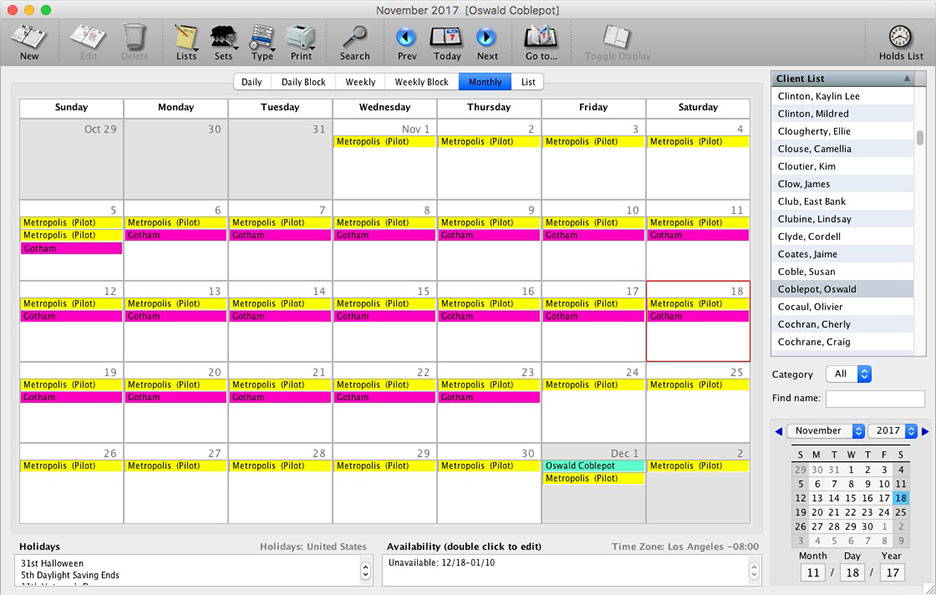
Task: Sort using the Client List header arrow
Action: (907, 78)
